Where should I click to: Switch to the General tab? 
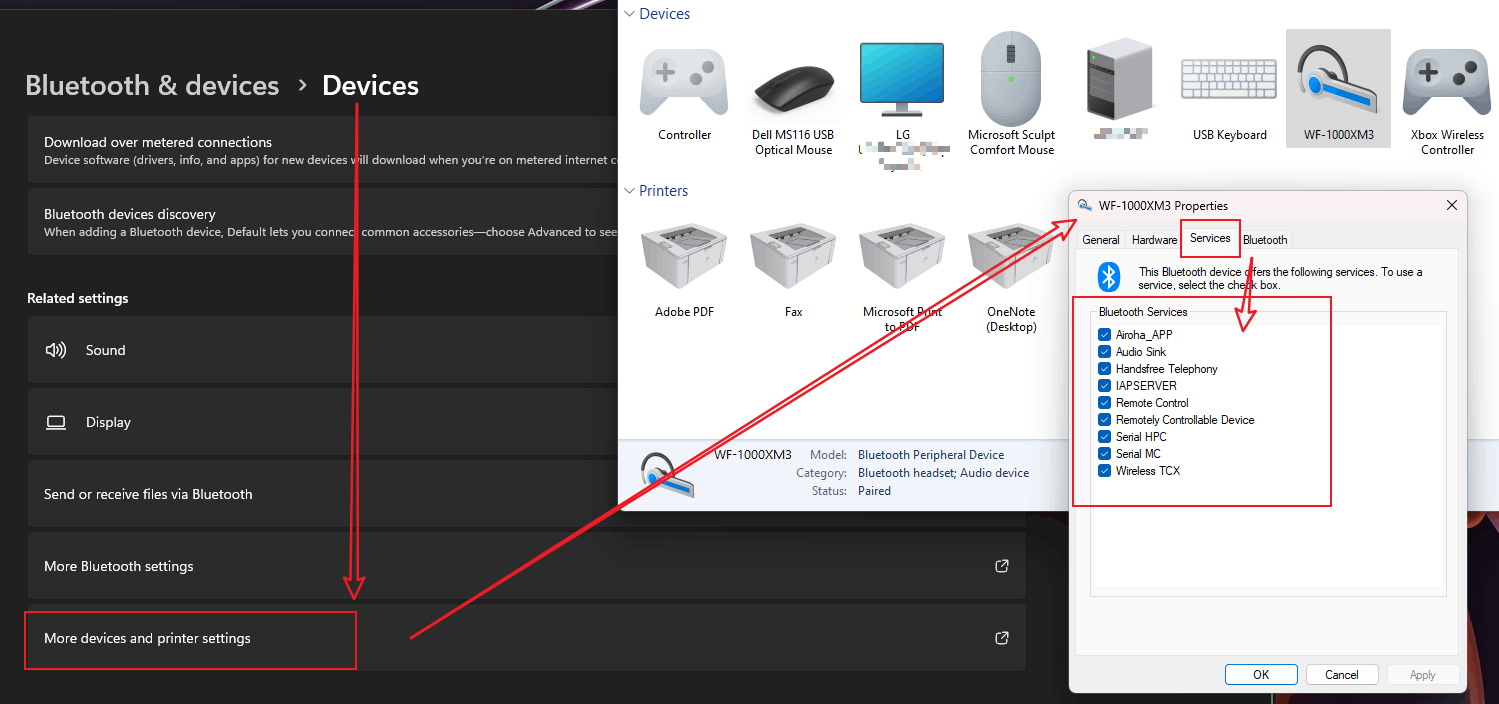coord(1101,240)
